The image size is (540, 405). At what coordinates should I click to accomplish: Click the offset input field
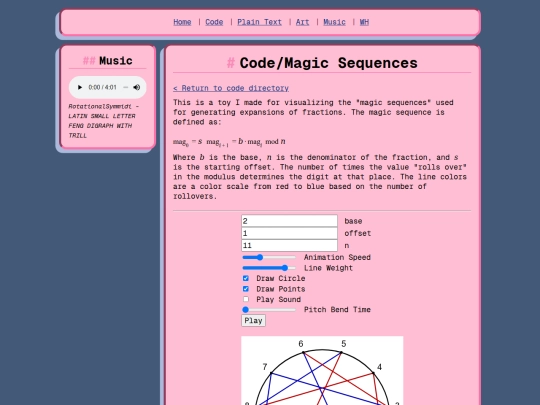(x=289, y=233)
